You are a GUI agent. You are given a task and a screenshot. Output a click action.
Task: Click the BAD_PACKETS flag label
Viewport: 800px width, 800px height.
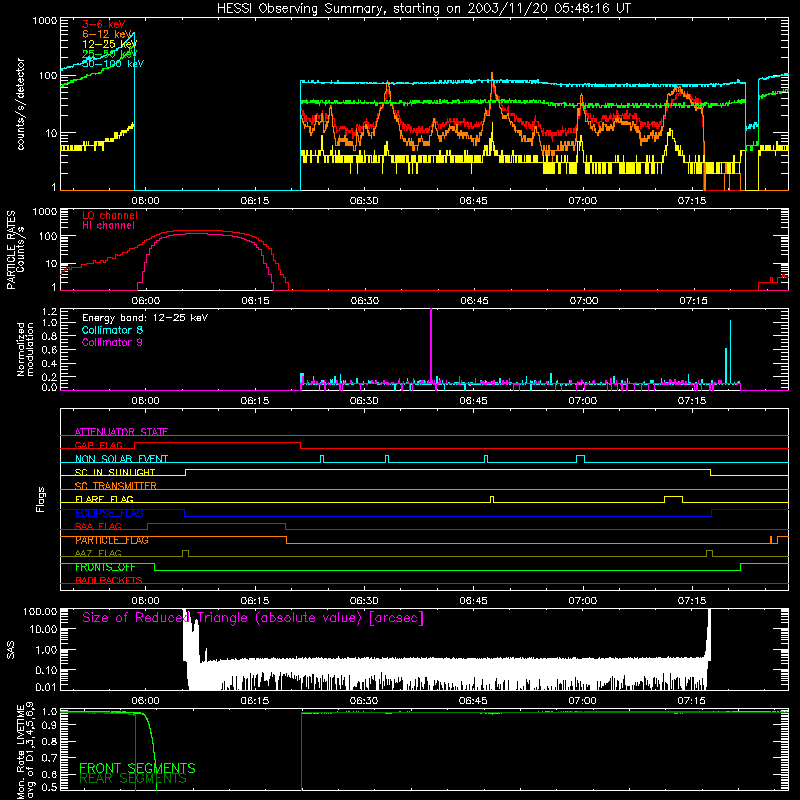(109, 580)
